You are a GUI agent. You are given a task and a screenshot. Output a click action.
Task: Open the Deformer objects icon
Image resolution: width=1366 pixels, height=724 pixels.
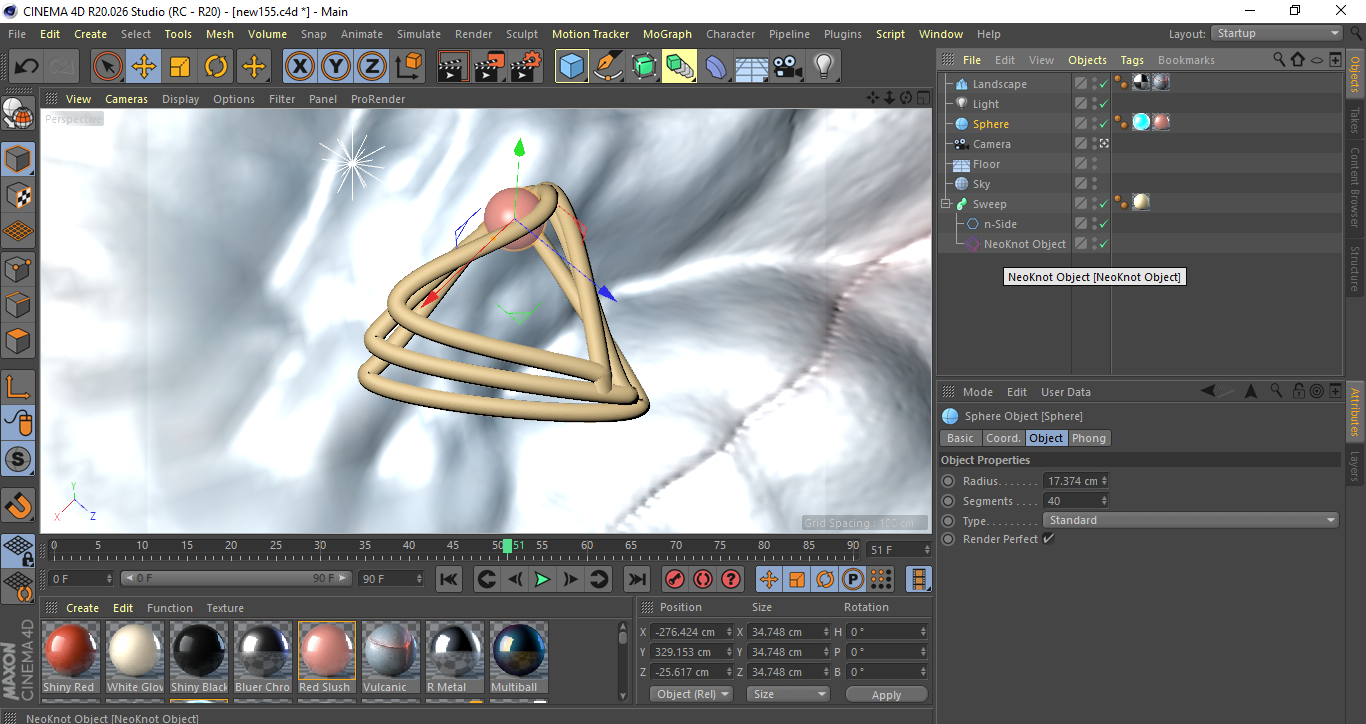pos(717,67)
